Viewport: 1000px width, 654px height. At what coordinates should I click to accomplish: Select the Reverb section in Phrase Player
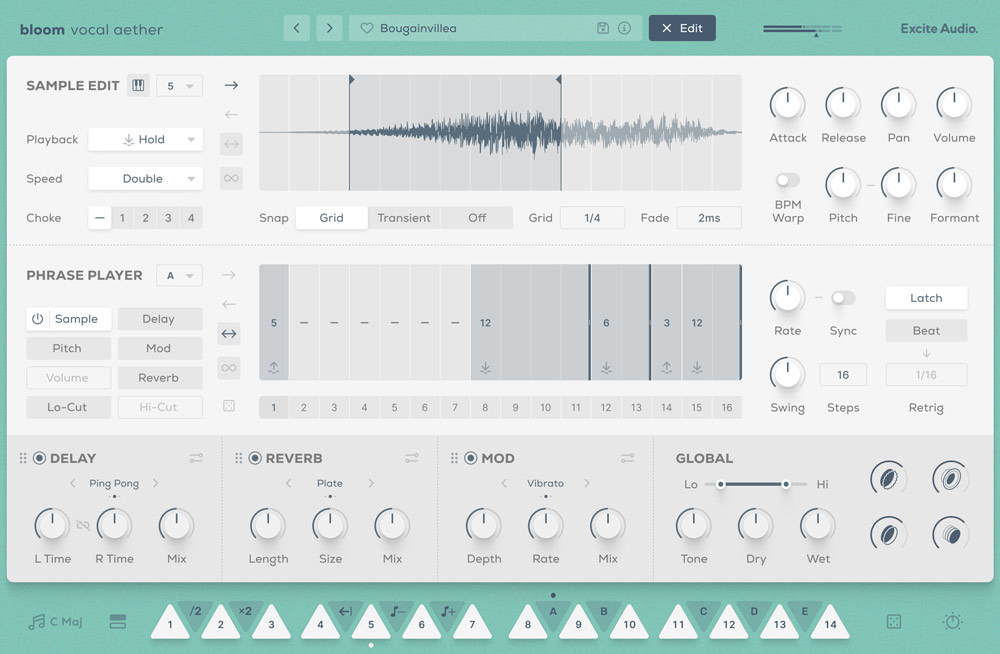(160, 377)
